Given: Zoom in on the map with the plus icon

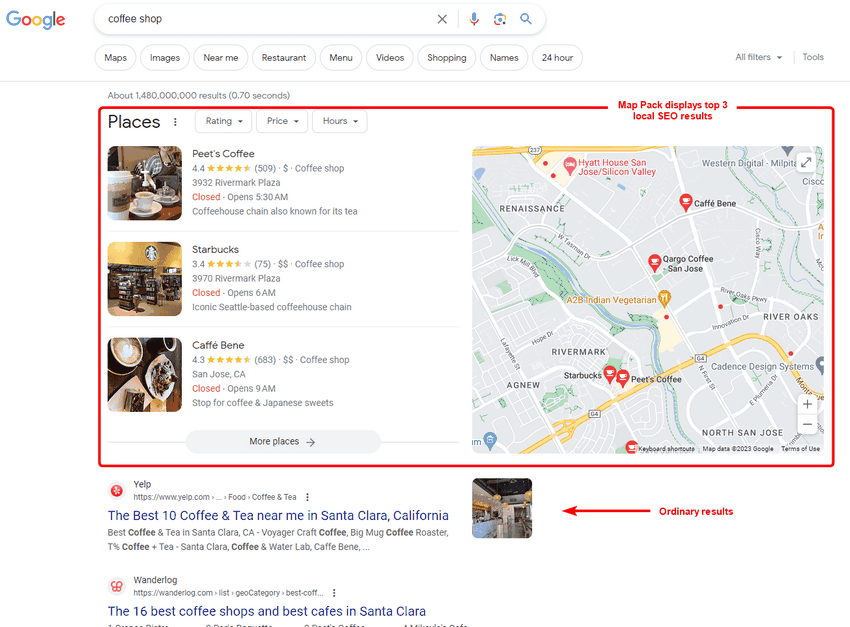Looking at the screenshot, I should pos(807,404).
